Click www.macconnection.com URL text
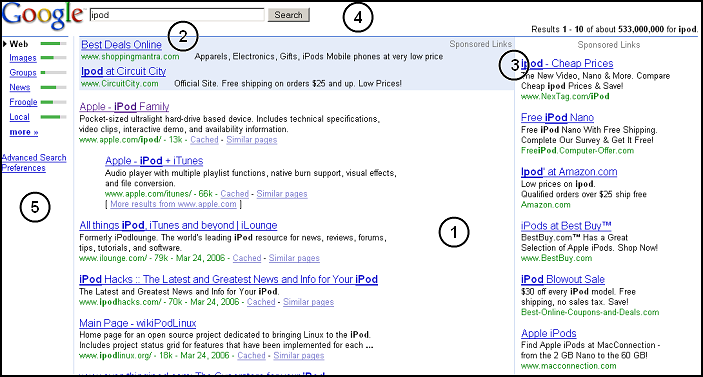The height and width of the screenshot is (377, 703). coord(568,366)
